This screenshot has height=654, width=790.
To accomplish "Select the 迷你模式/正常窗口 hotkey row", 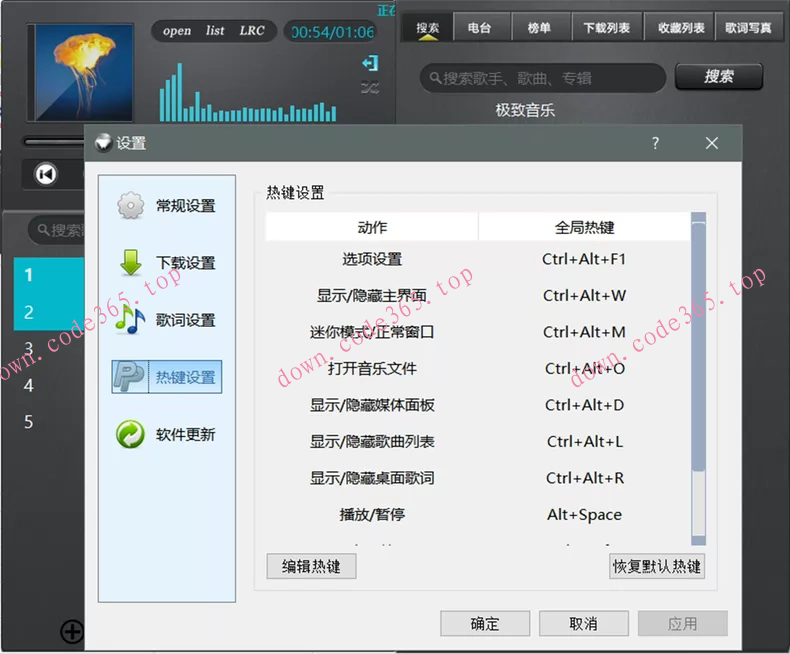I will pyautogui.click(x=478, y=332).
